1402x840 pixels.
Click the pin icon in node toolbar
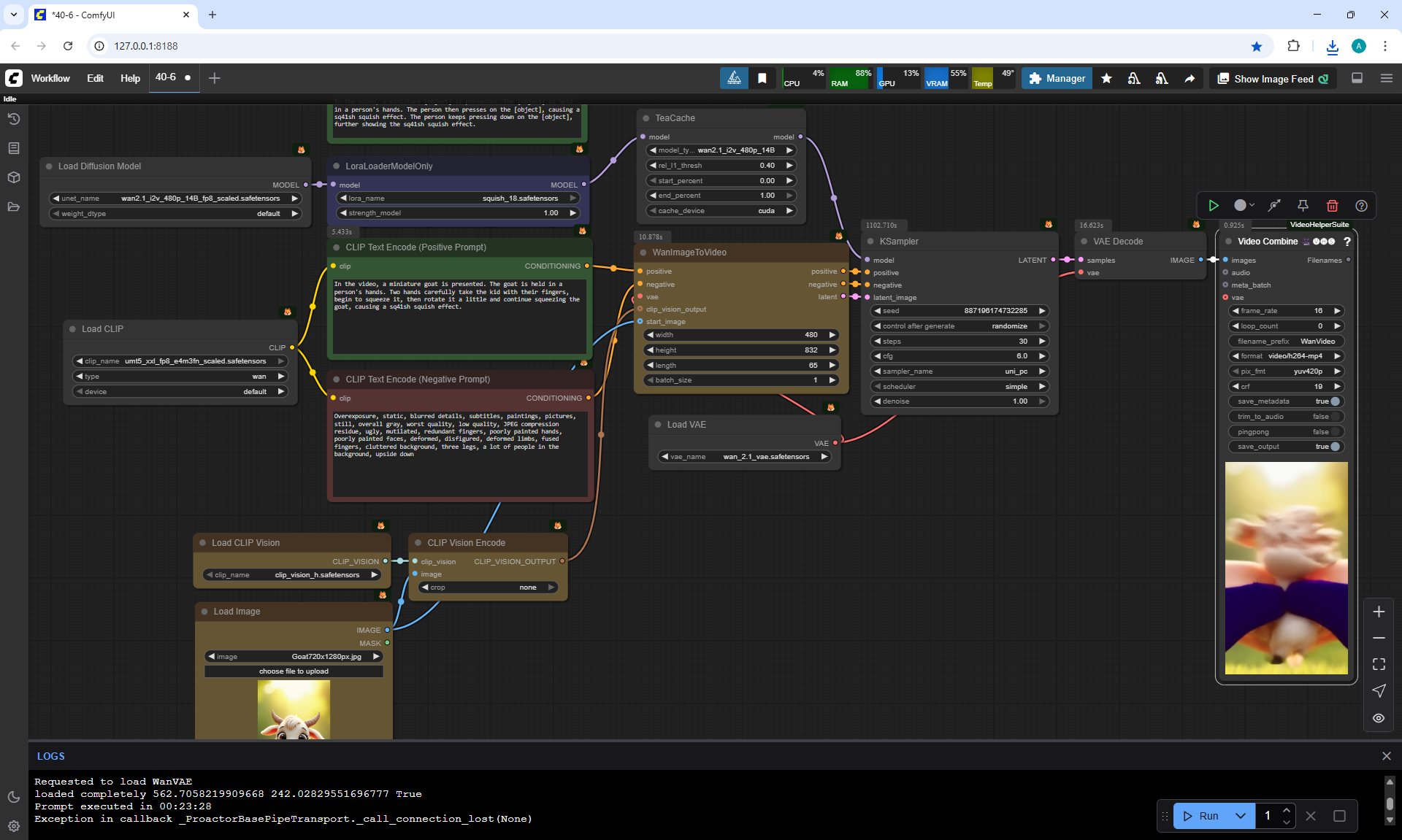coord(1303,206)
